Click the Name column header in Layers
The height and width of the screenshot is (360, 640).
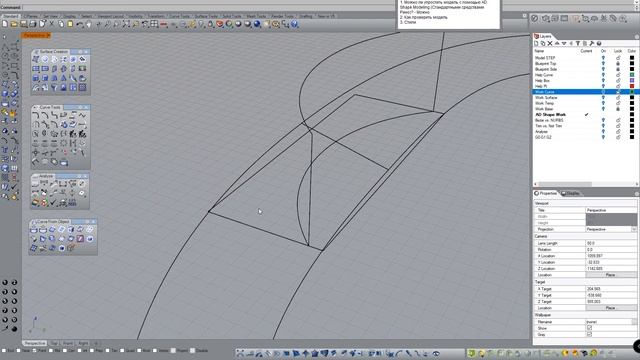pyautogui.click(x=539, y=51)
